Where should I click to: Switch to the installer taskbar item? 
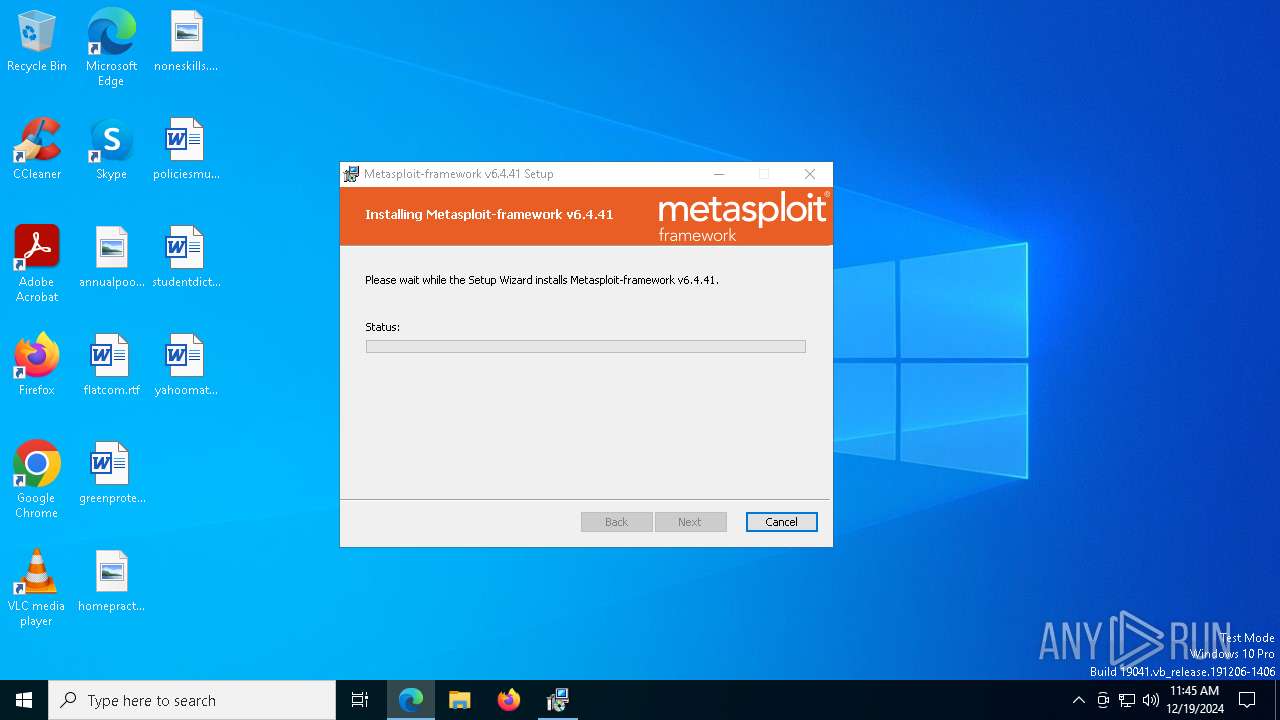[558, 700]
